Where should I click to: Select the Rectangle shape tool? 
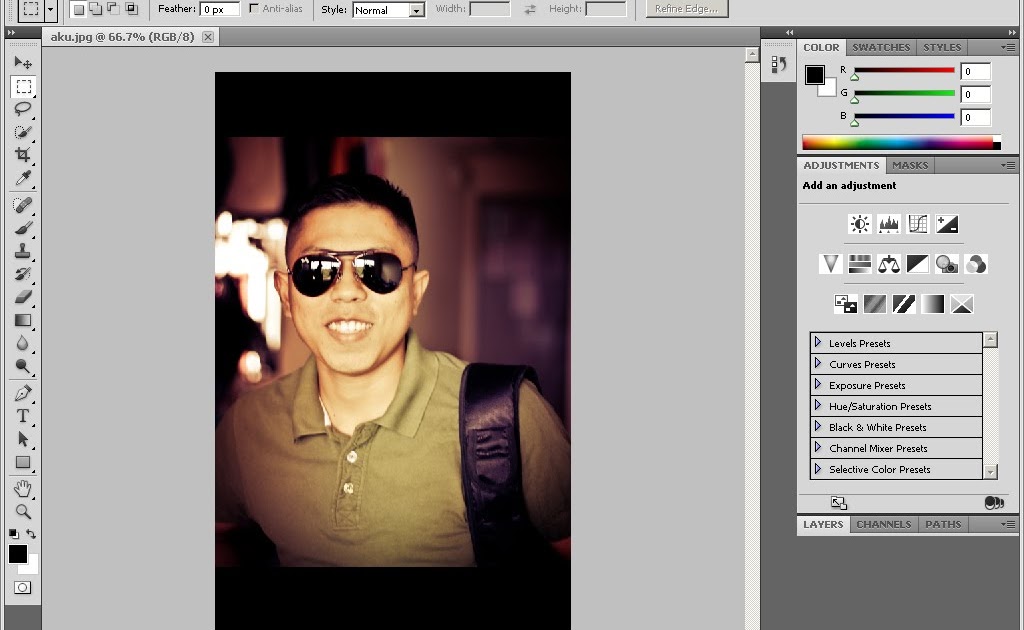23,462
